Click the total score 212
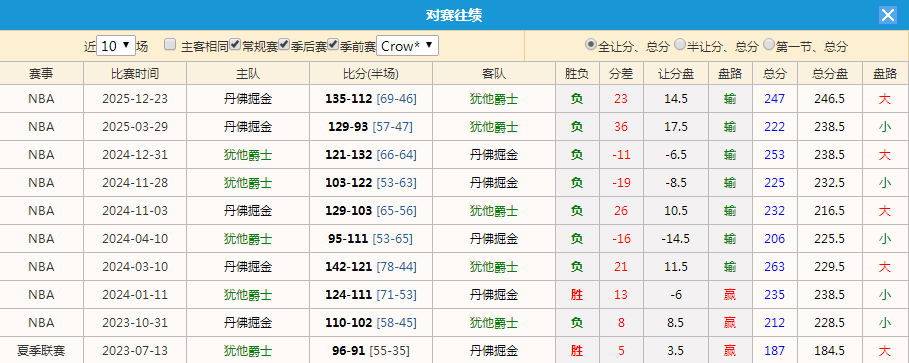This screenshot has width=909, height=363. click(x=775, y=322)
